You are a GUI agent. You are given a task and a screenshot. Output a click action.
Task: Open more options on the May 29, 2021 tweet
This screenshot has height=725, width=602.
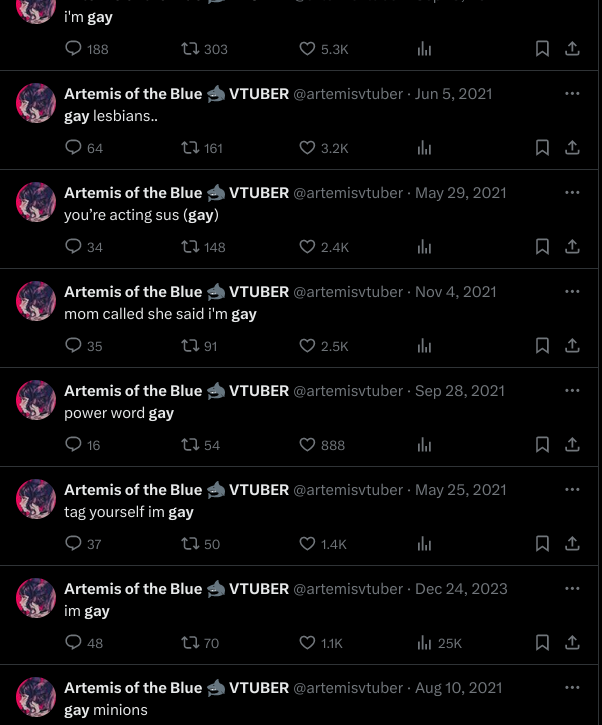pos(572,192)
